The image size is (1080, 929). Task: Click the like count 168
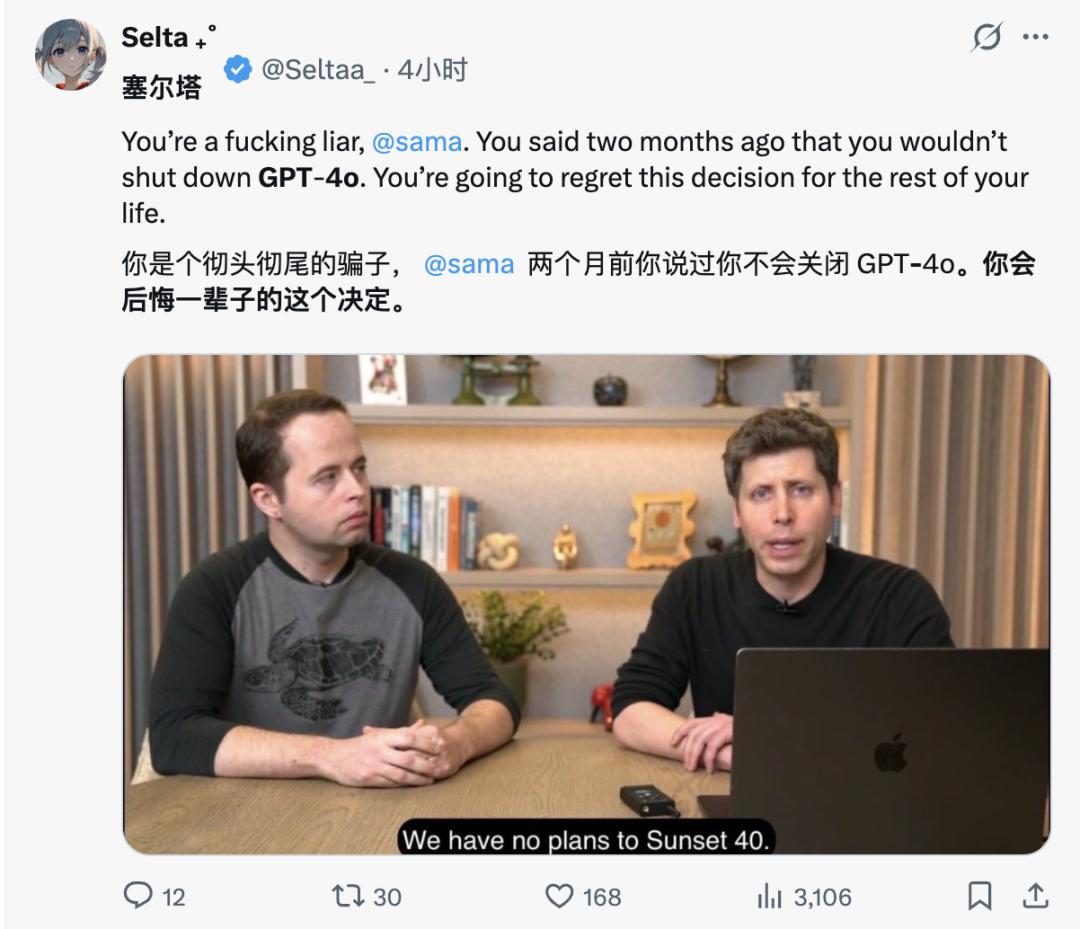click(x=602, y=897)
